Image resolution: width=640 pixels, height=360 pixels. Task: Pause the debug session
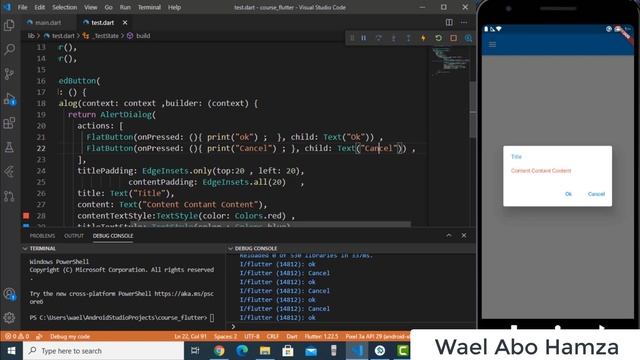[x=363, y=38]
